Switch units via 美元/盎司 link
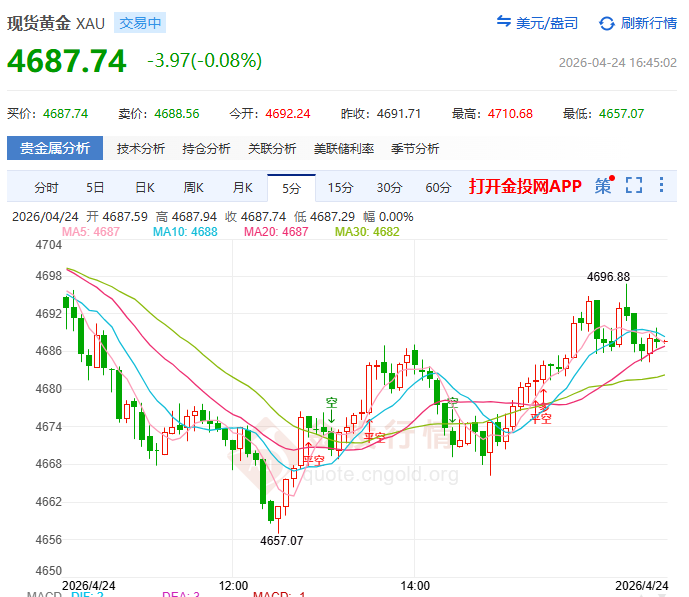This screenshot has height=597, width=689. click(x=547, y=23)
